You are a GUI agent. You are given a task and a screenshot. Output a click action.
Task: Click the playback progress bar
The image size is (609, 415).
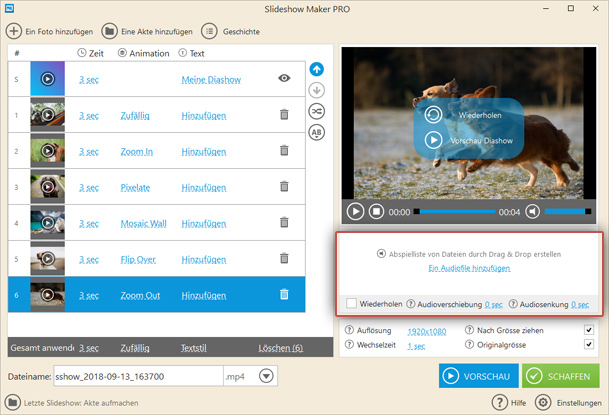(455, 212)
